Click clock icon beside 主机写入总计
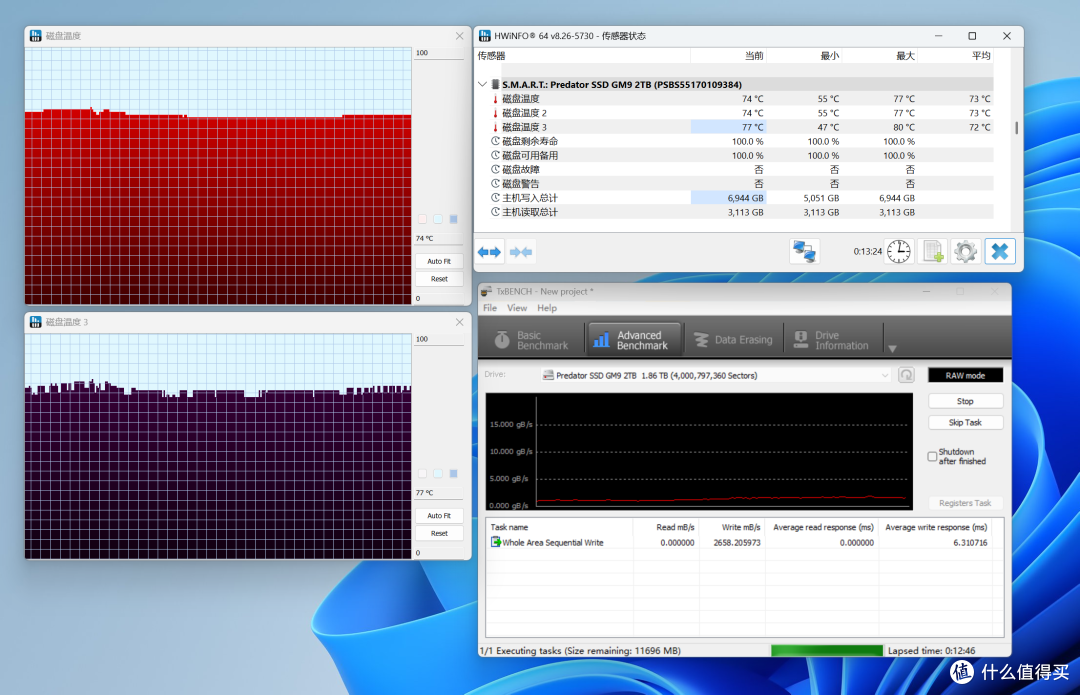Viewport: 1080px width, 695px height. (x=495, y=198)
